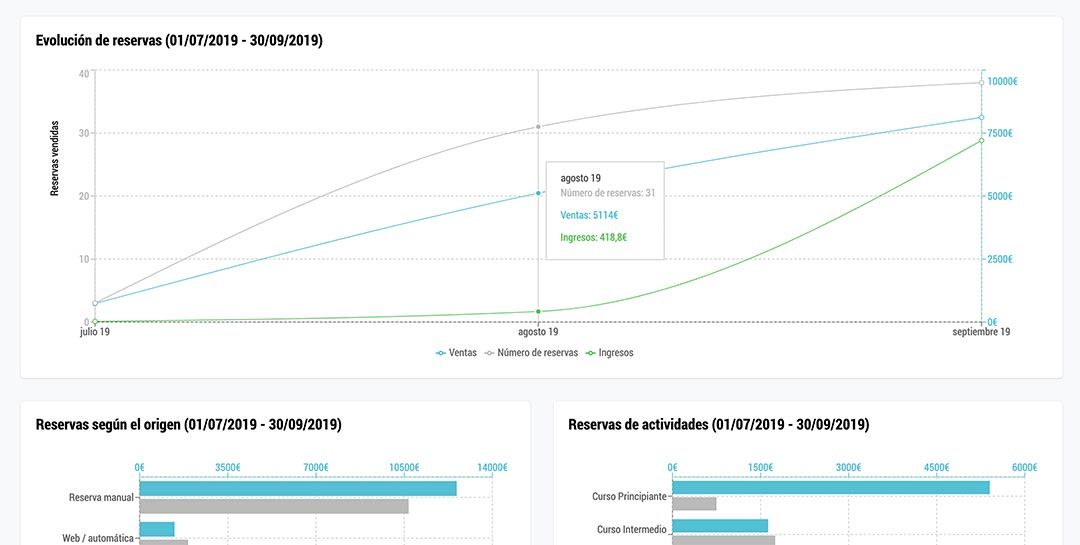The width and height of the screenshot is (1080, 545).
Task: Click the 'Reserva manual' row label
Action: click(101, 497)
